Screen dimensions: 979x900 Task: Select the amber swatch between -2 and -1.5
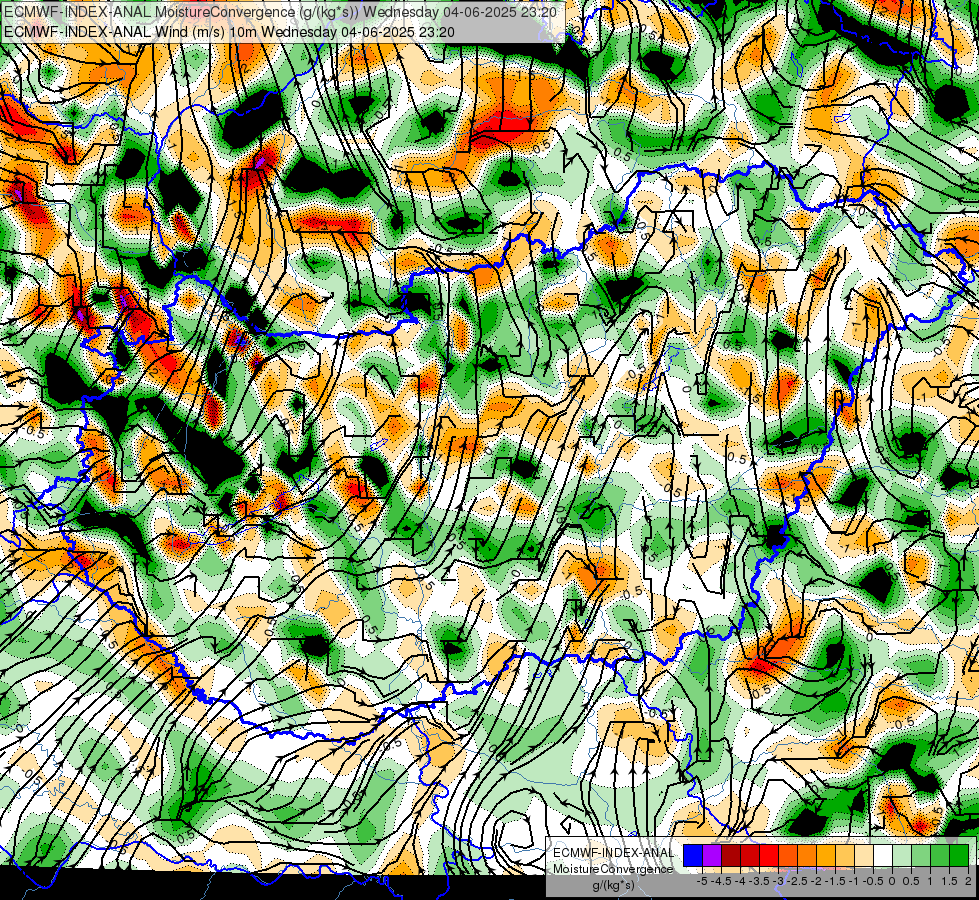(826, 855)
